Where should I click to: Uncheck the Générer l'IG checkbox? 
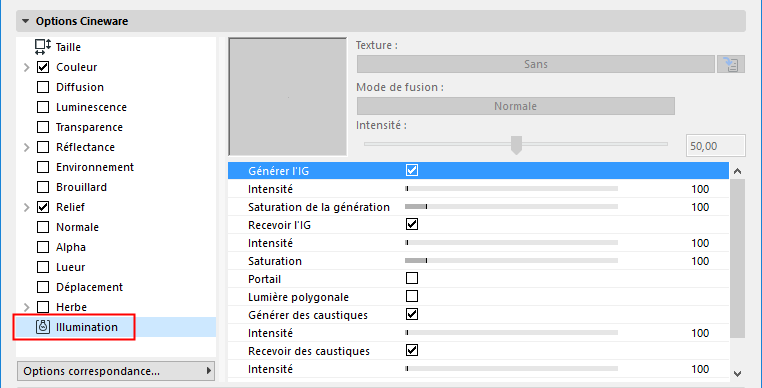pyautogui.click(x=412, y=170)
